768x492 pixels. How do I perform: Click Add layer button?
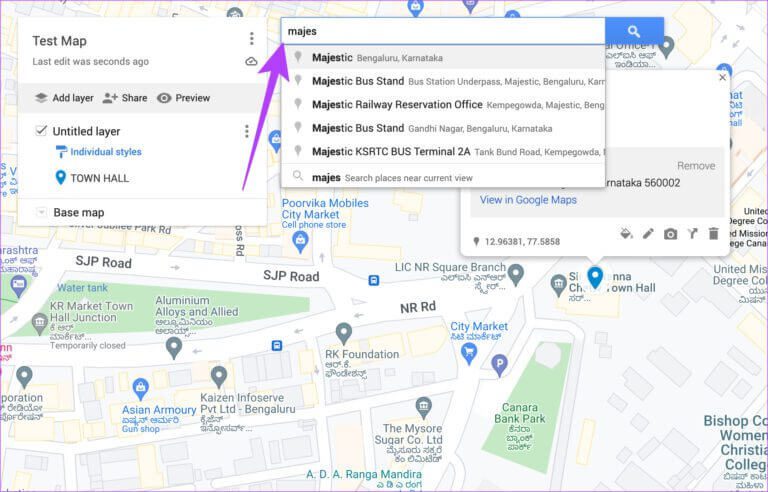coord(64,98)
